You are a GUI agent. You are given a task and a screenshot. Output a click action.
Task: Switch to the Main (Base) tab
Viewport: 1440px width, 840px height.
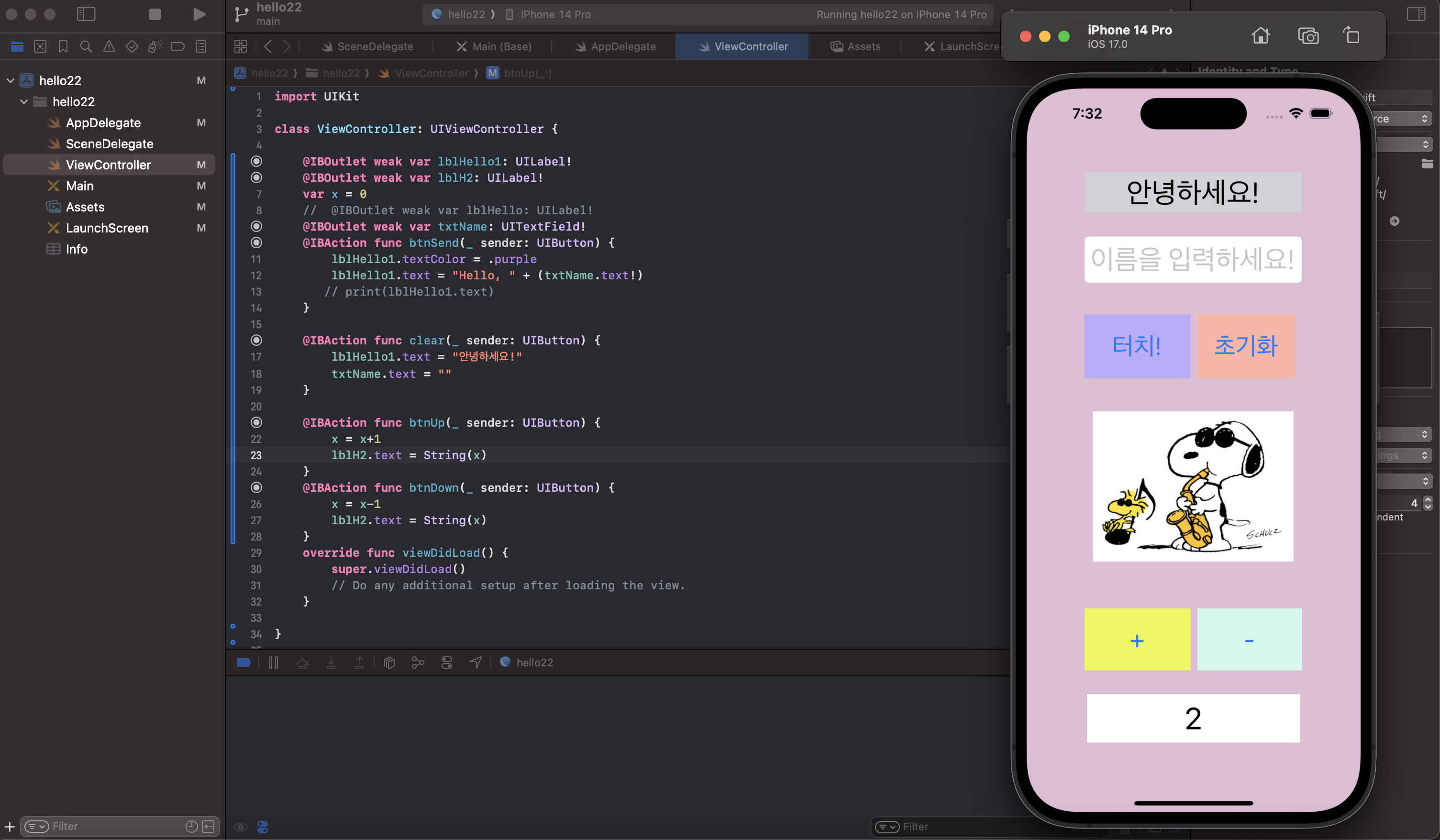coord(494,46)
